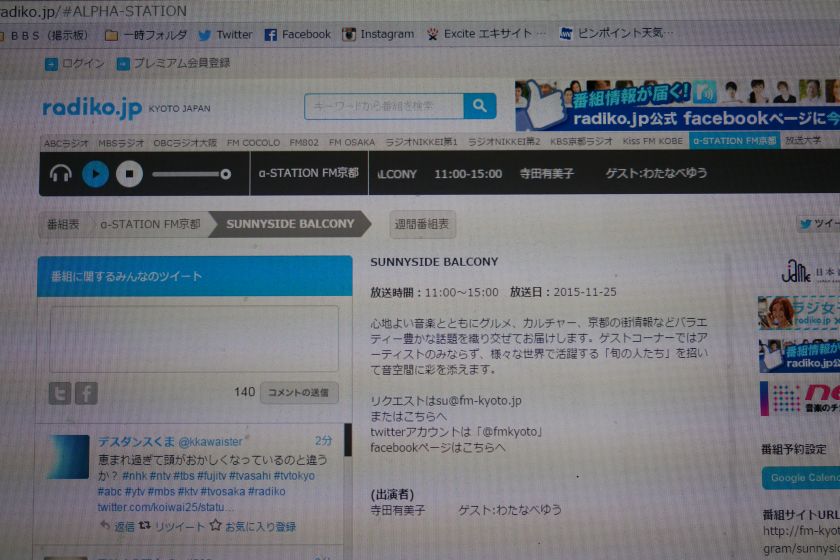
Task: Click the お気に入り登録 star link
Action: pyautogui.click(x=253, y=527)
